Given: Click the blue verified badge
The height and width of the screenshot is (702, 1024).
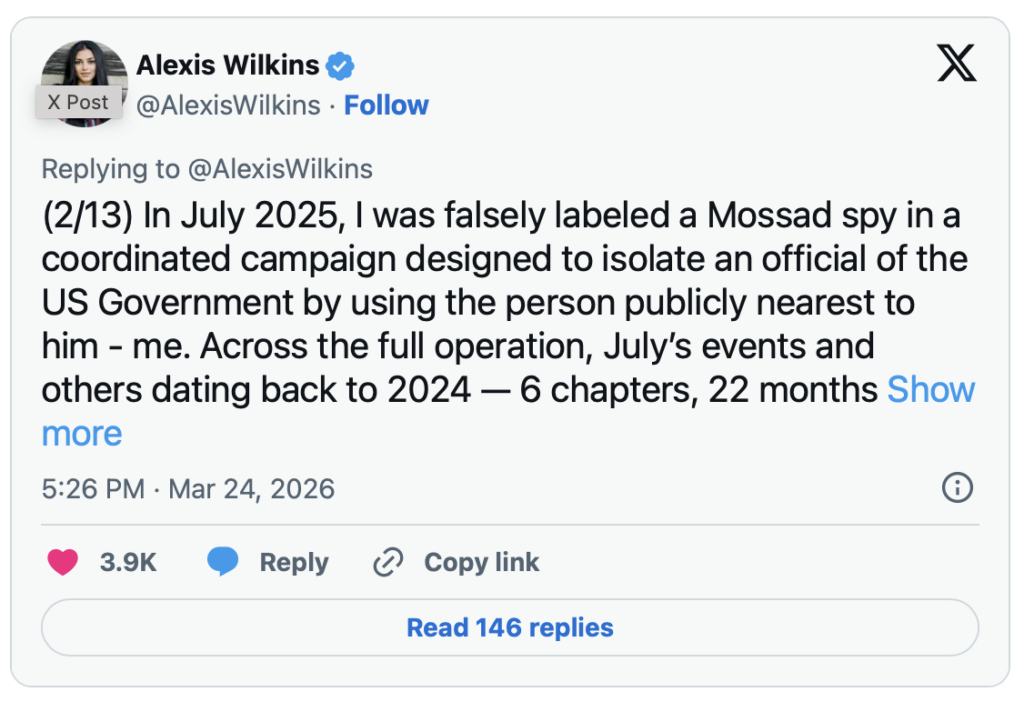Looking at the screenshot, I should click(341, 67).
